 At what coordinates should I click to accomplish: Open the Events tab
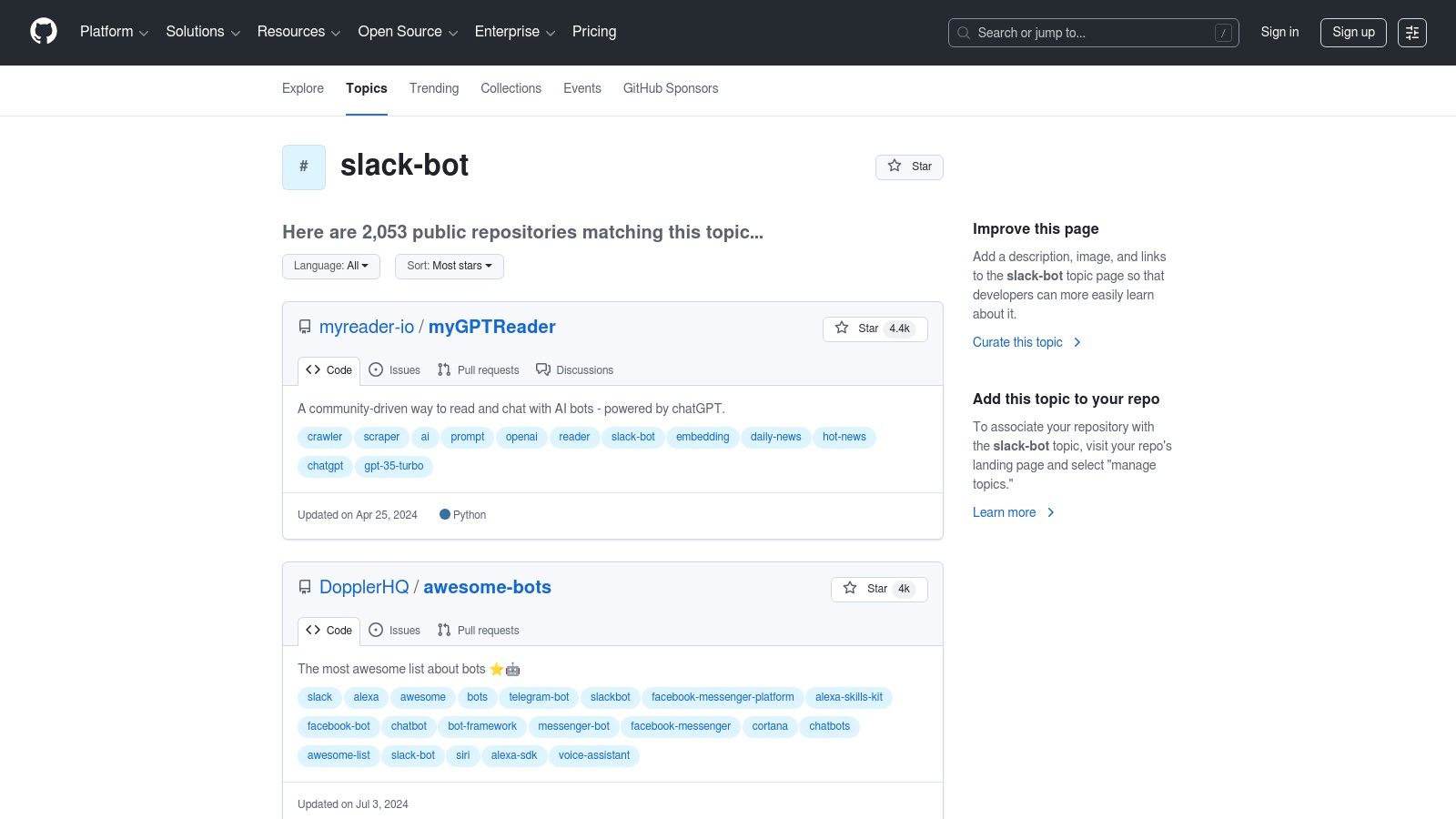point(582,88)
